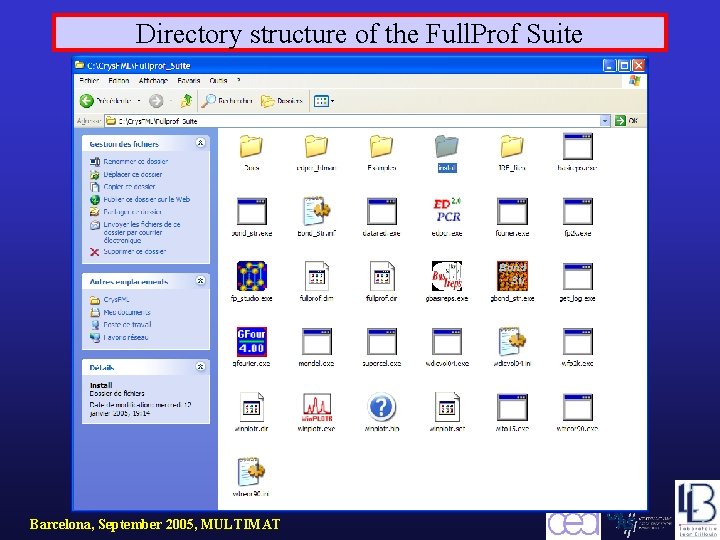Screen dimensions: 720x540
Task: Go to Poste de travail
Action: pyautogui.click(x=121, y=325)
